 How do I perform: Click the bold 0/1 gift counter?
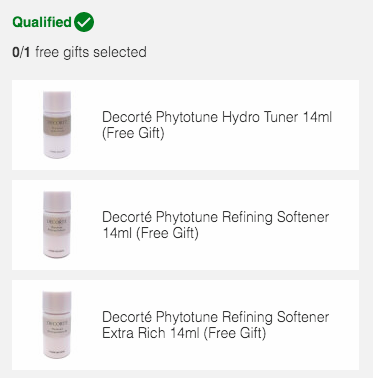pyautogui.click(x=21, y=52)
